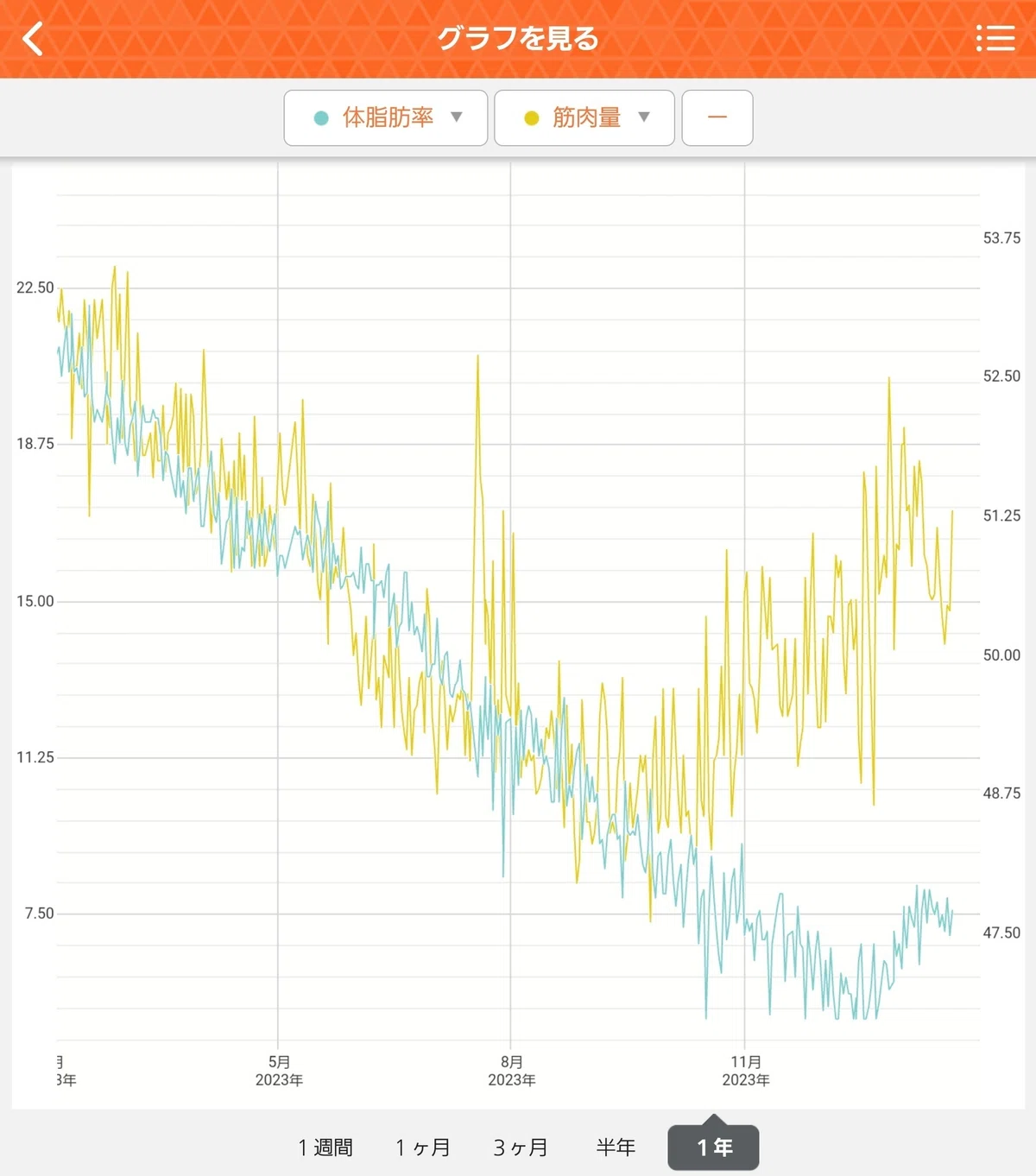1036x1176 pixels.
Task: Tap the グラフを見る header title
Action: click(517, 39)
